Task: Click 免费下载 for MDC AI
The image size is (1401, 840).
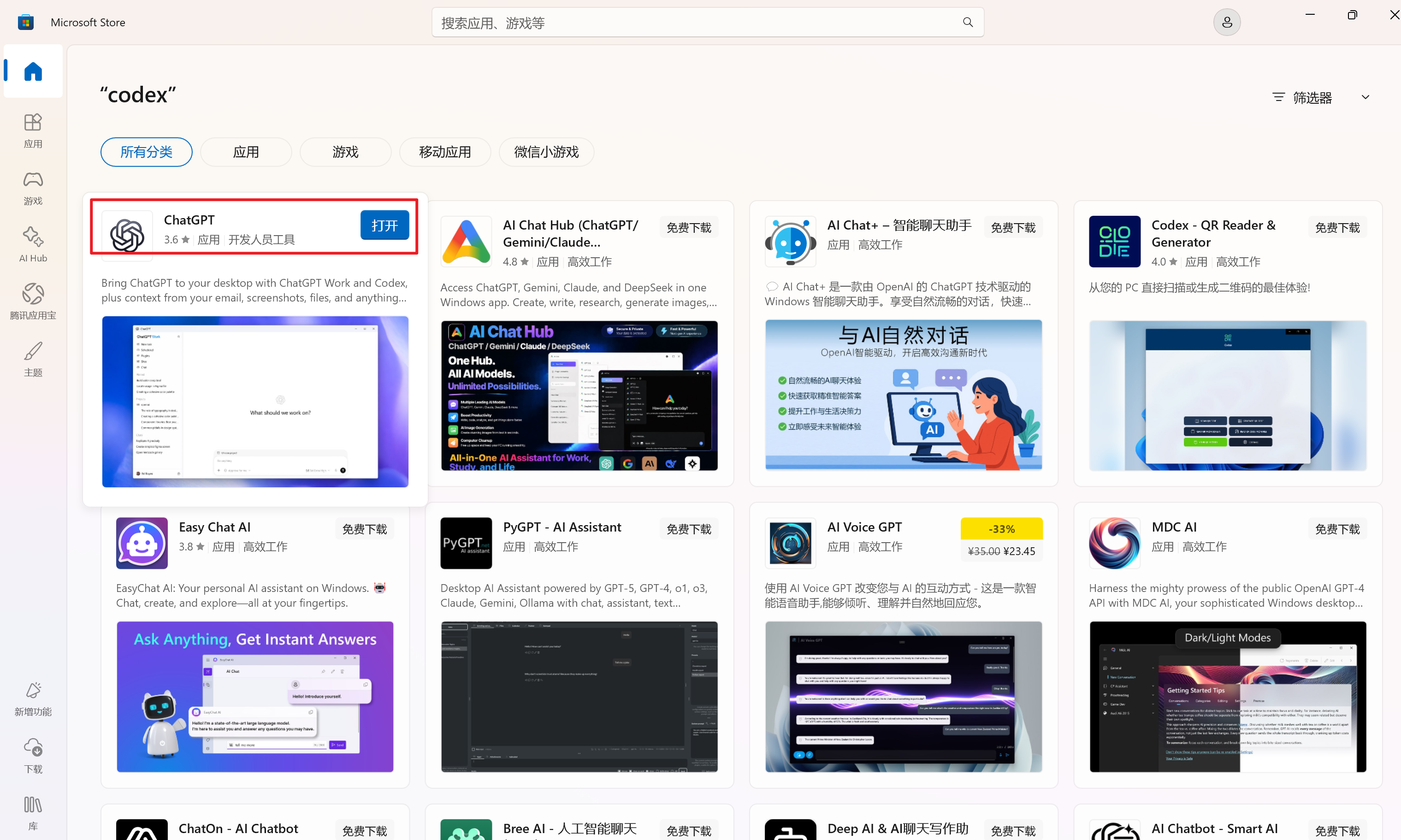Action: point(1337,529)
